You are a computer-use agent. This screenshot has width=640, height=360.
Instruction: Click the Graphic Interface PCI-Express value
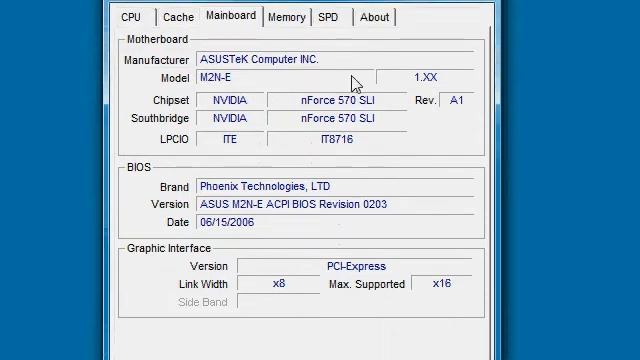coord(355,267)
